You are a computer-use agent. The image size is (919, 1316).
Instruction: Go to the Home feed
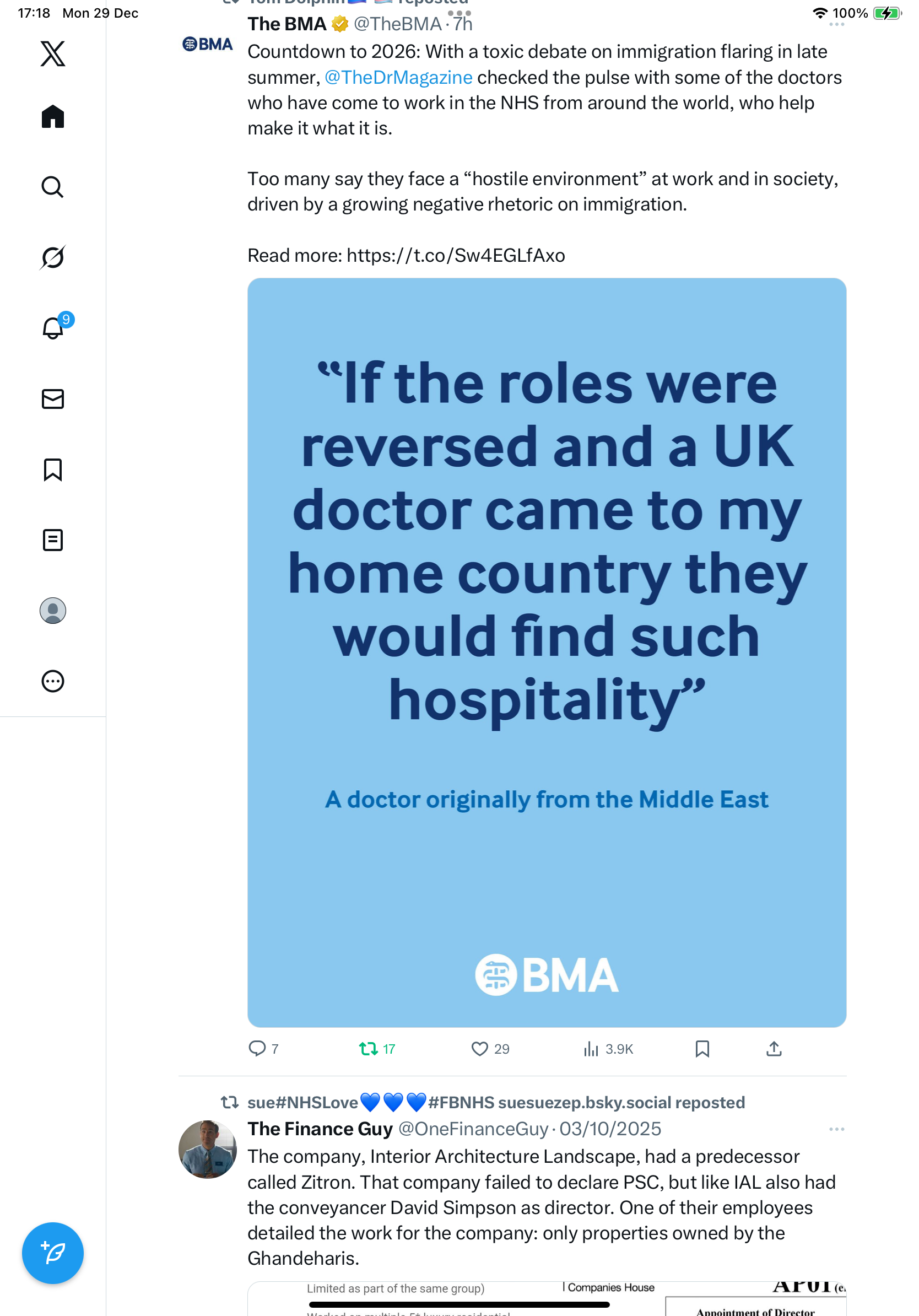[53, 117]
